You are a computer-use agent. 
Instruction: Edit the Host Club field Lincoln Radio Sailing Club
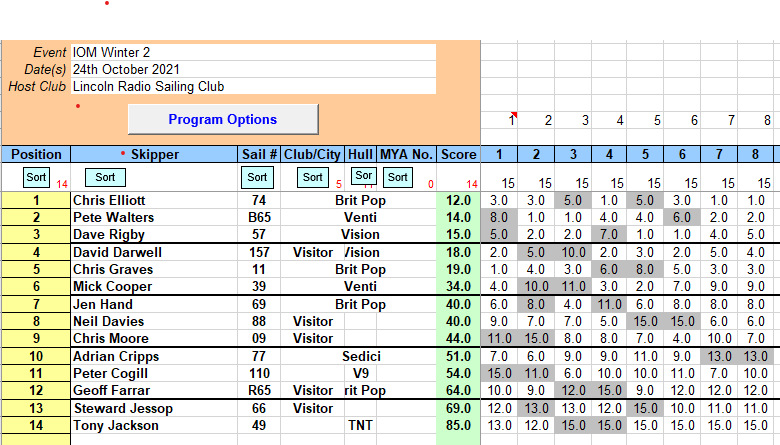(x=253, y=86)
